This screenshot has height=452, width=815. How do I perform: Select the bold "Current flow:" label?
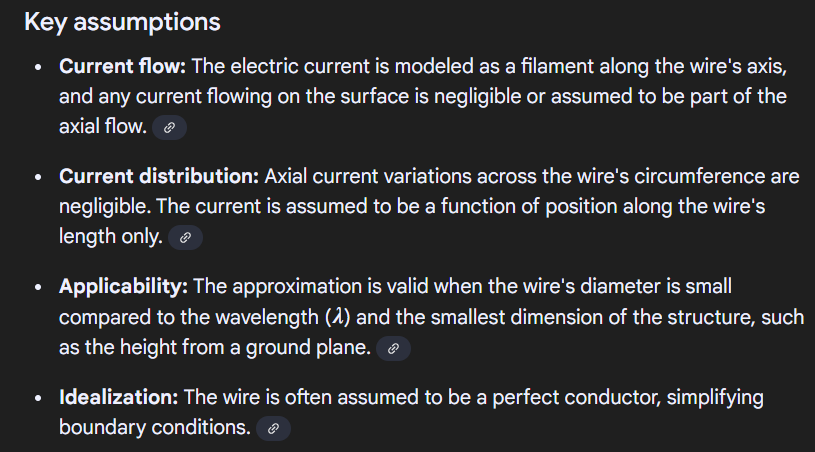coord(122,67)
